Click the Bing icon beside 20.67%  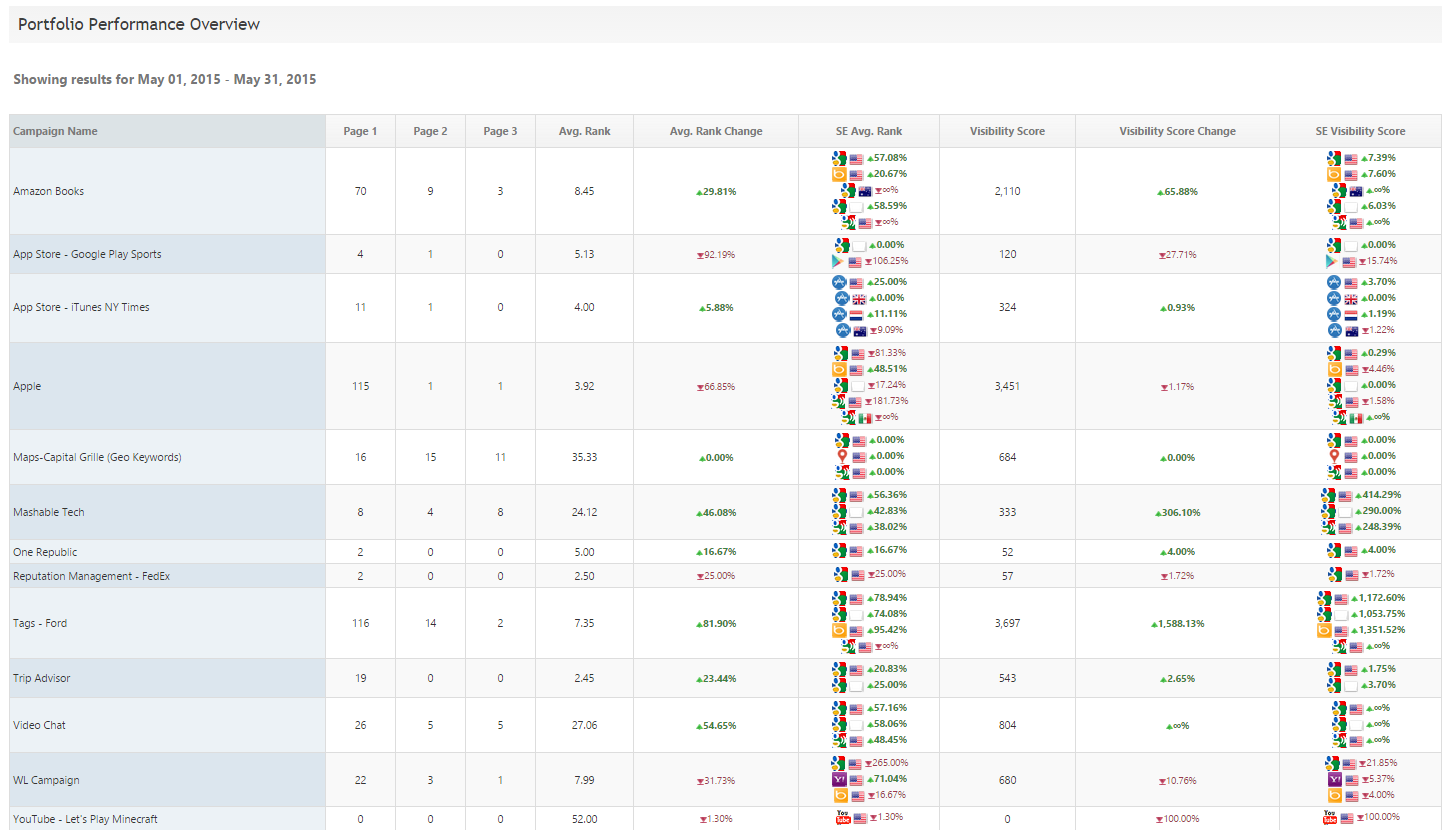tap(839, 174)
